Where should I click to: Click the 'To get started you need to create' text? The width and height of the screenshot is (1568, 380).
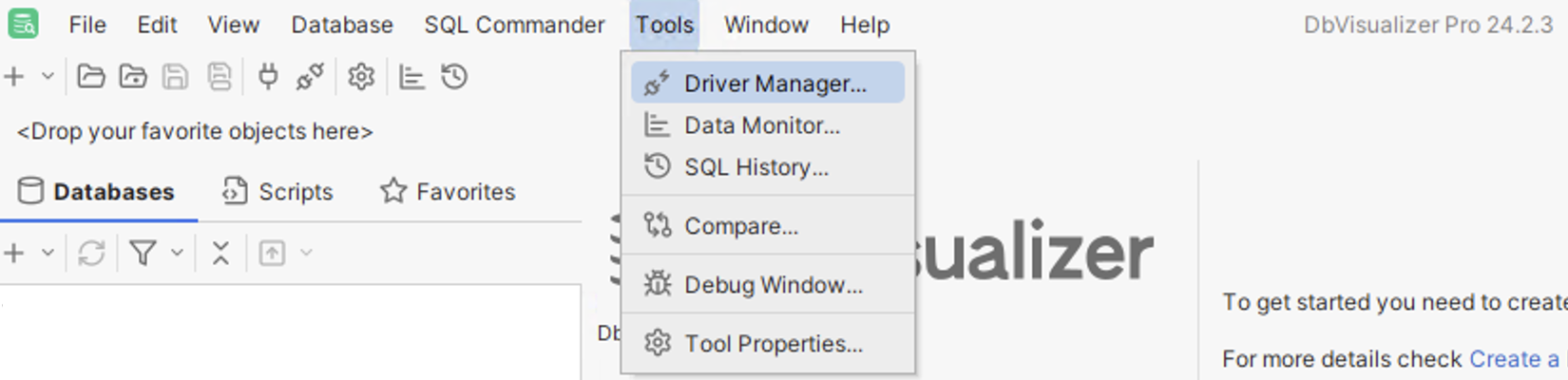click(1395, 302)
